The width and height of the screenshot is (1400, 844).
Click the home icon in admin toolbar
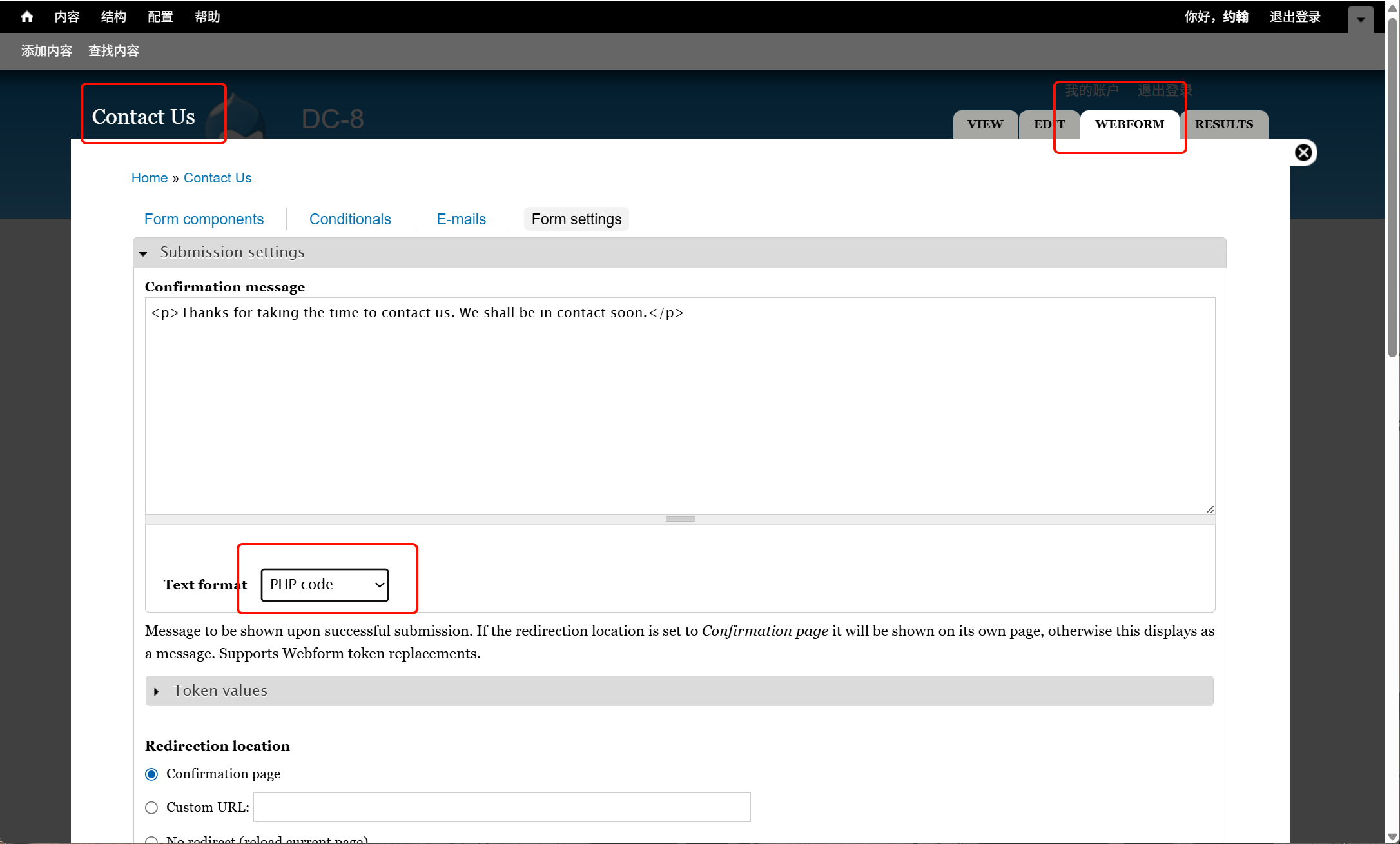click(x=26, y=17)
